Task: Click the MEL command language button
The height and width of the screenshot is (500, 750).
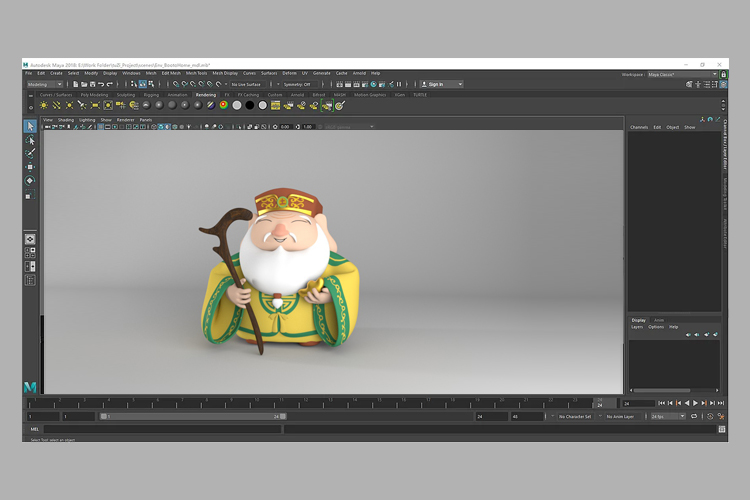Action: (34, 429)
